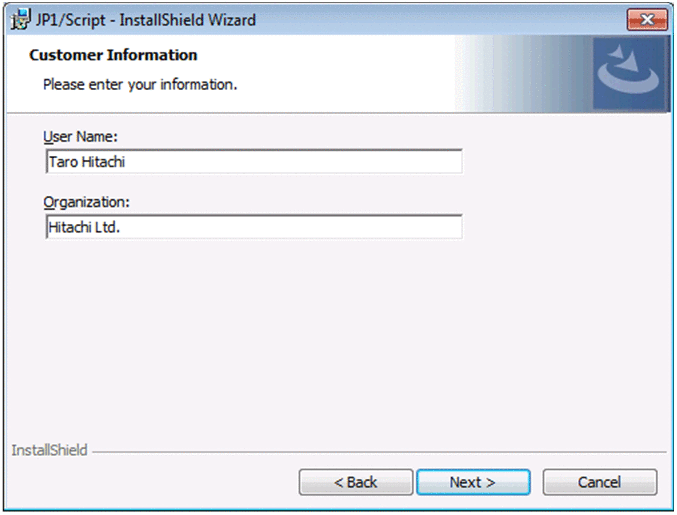
Task: Close the JP1/Script InstallShield Wizard window
Action: click(647, 20)
